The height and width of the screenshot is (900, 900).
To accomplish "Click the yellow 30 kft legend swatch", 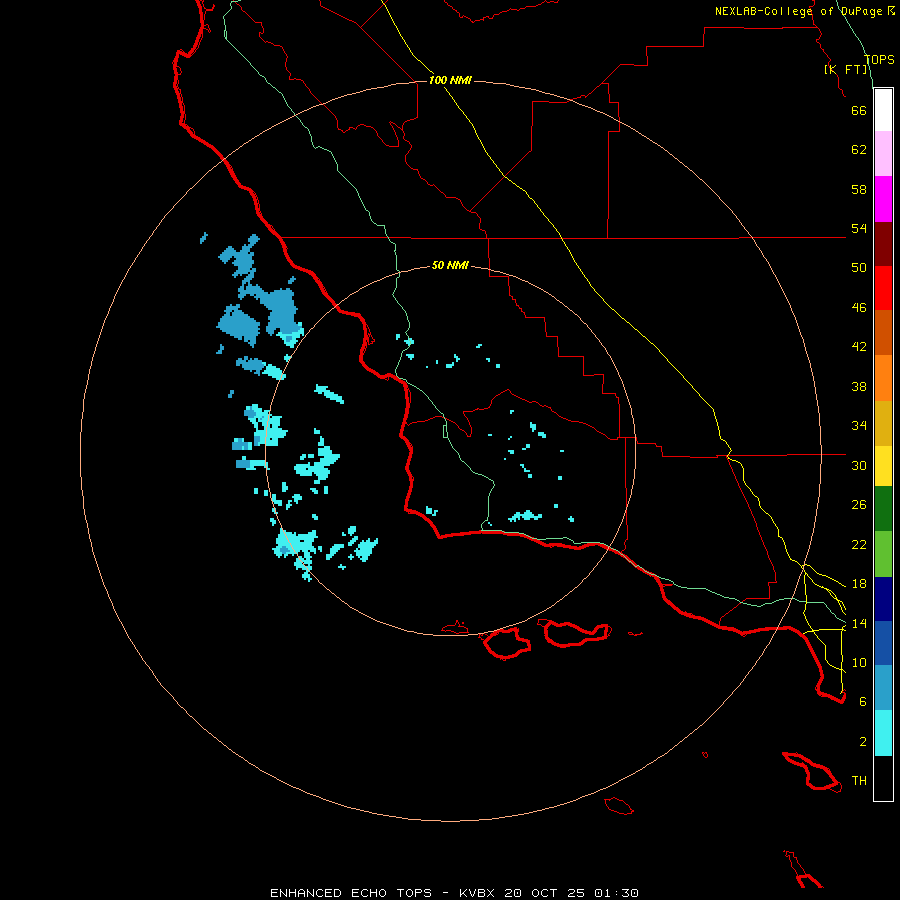I will point(883,465).
